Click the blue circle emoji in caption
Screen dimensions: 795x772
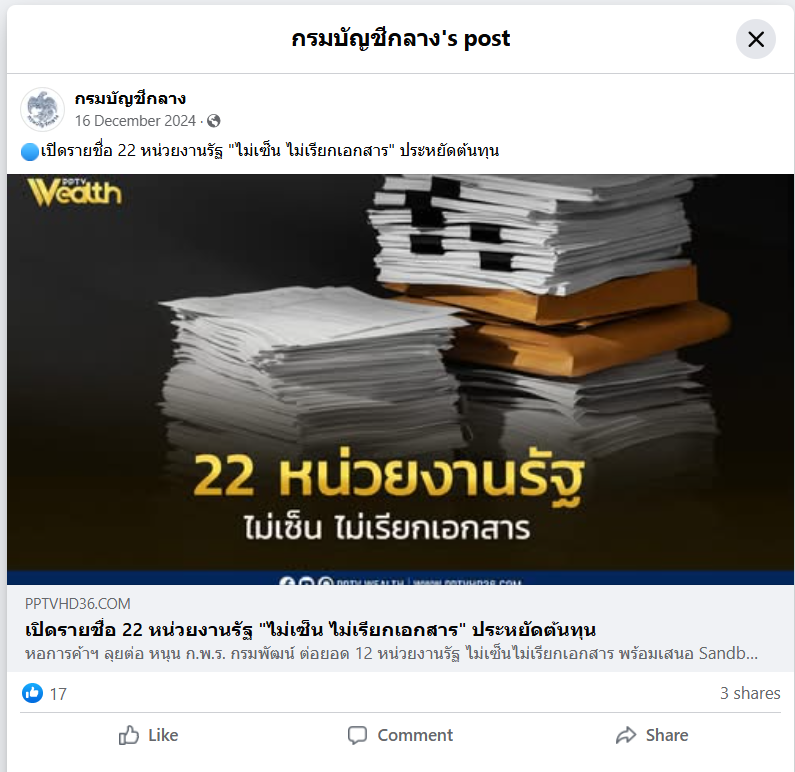pos(30,151)
